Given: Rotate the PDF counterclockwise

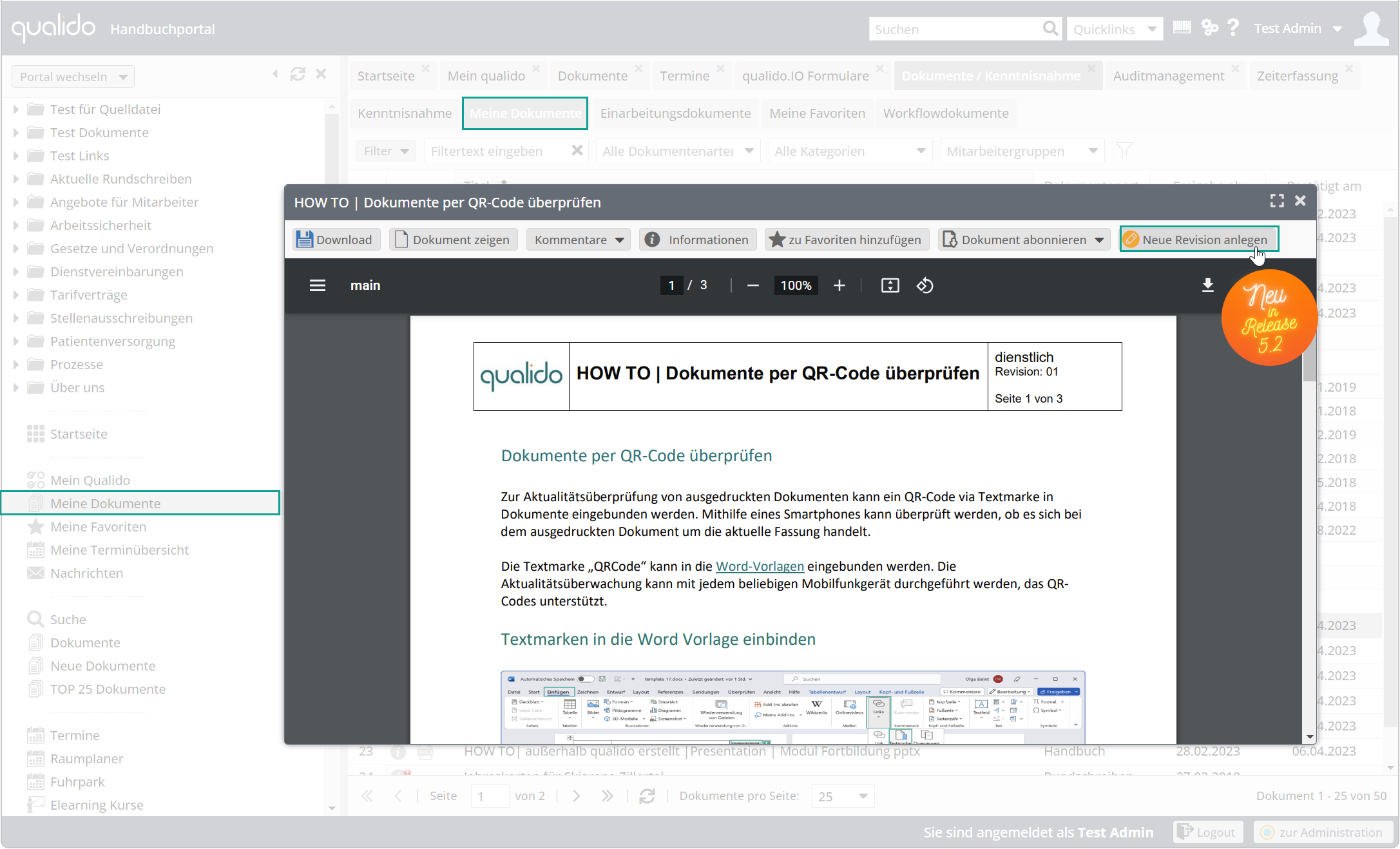Looking at the screenshot, I should click(925, 285).
